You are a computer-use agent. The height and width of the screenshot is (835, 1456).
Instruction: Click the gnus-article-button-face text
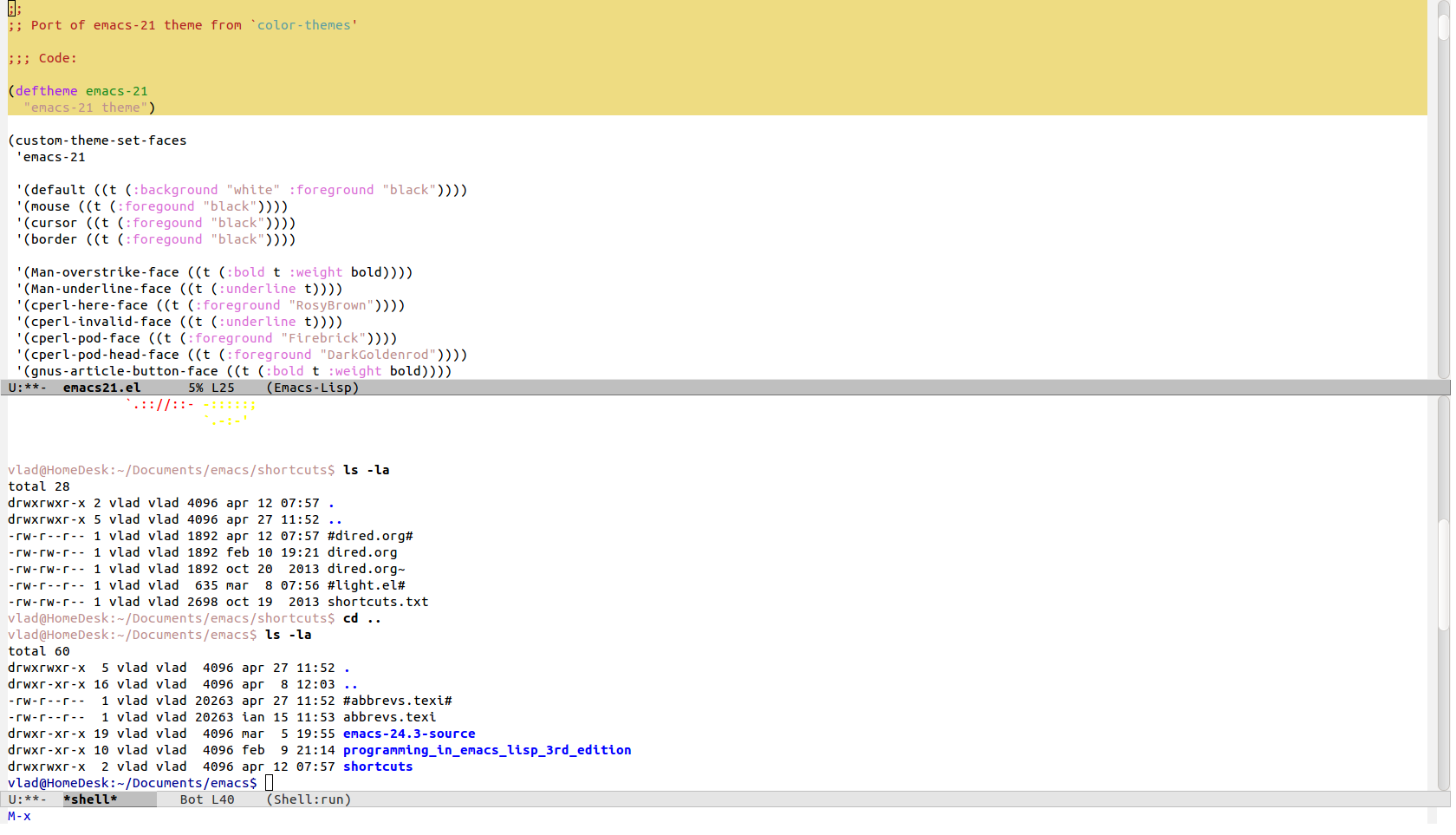pyautogui.click(x=124, y=371)
